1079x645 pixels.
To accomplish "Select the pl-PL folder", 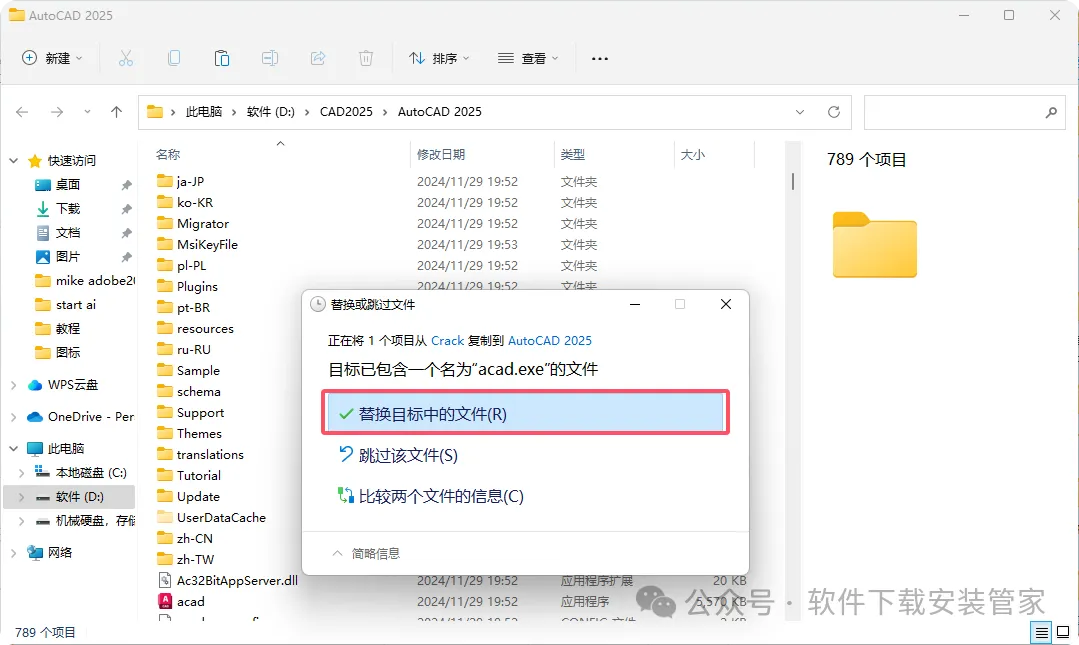I will [191, 265].
